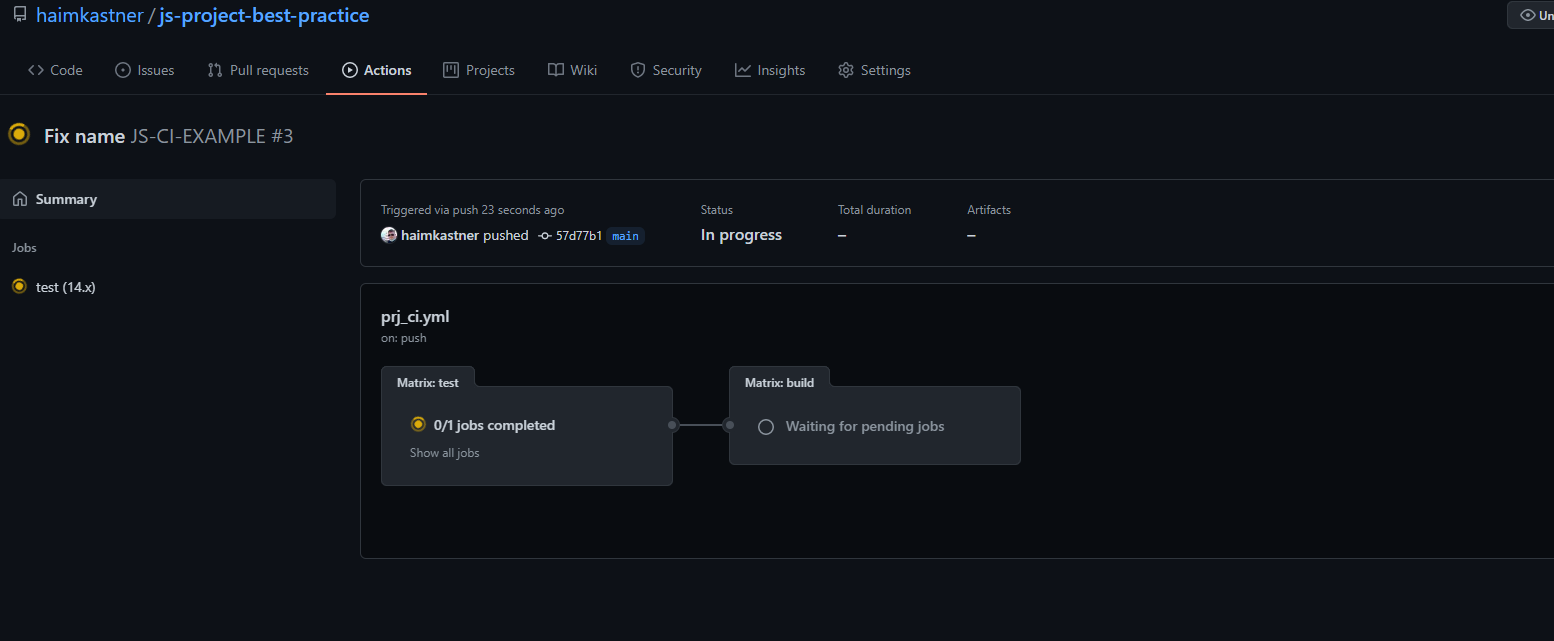Click the haimkastner owner link

coord(89,16)
